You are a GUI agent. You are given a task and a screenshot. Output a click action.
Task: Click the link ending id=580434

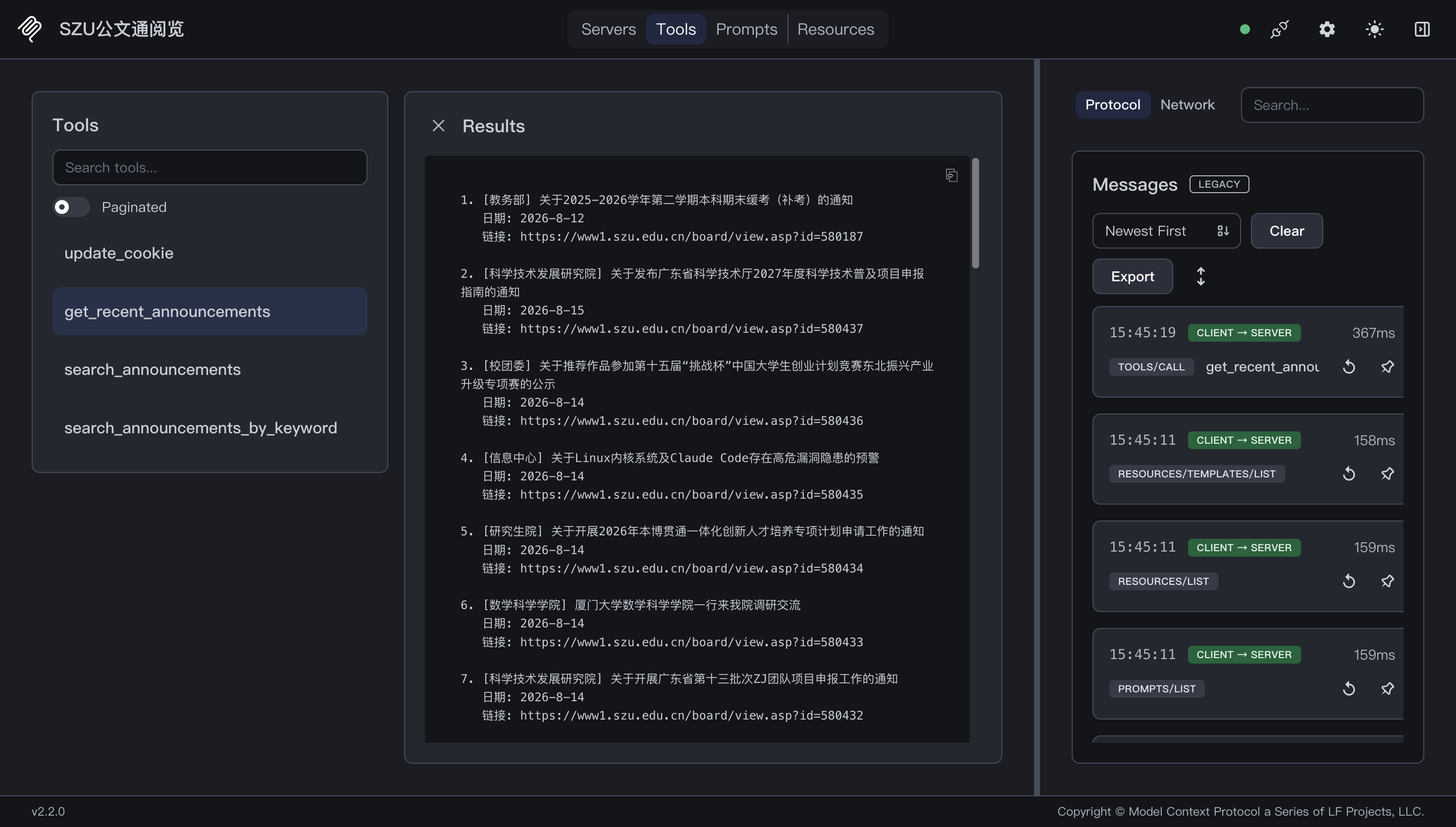(x=691, y=568)
